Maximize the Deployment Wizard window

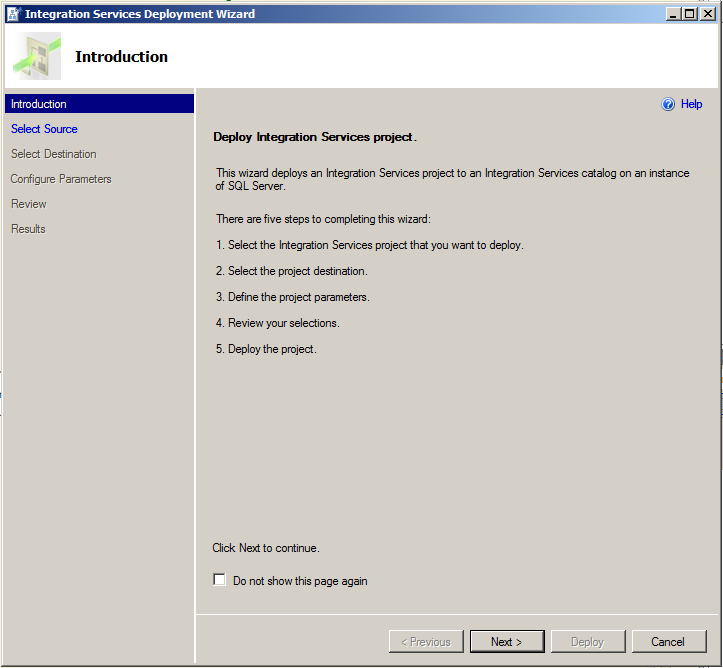point(690,14)
